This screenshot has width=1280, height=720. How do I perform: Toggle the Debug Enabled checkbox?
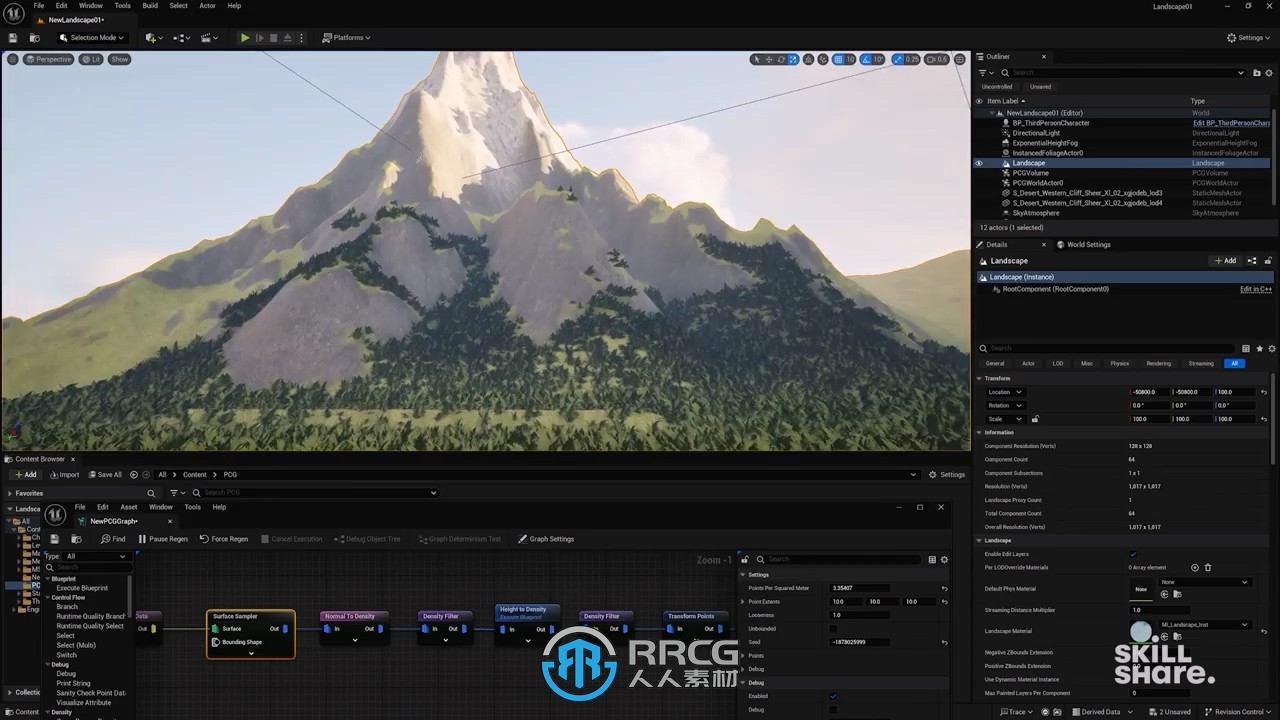pyautogui.click(x=834, y=696)
